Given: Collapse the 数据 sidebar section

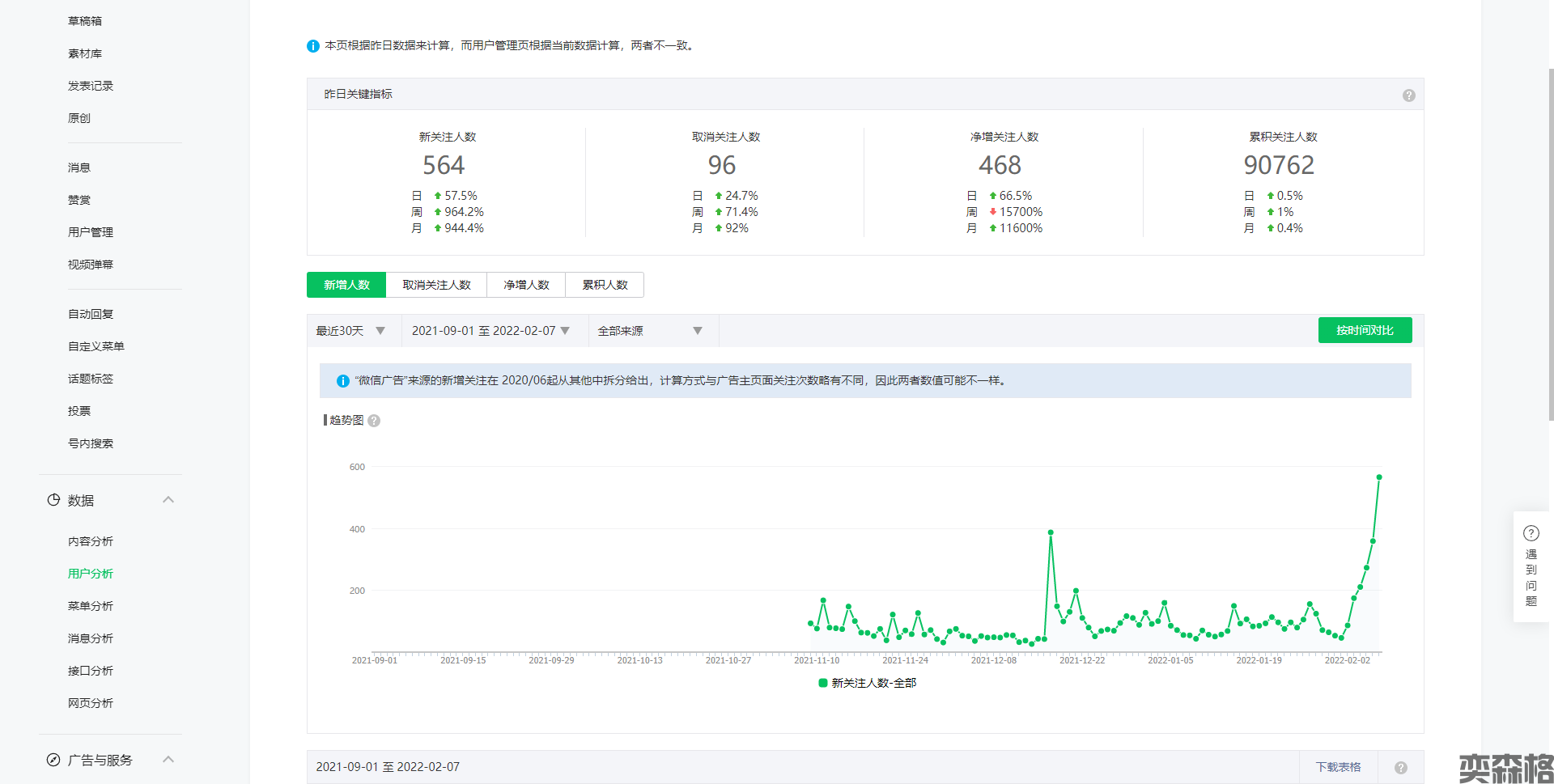Looking at the screenshot, I should 168,500.
